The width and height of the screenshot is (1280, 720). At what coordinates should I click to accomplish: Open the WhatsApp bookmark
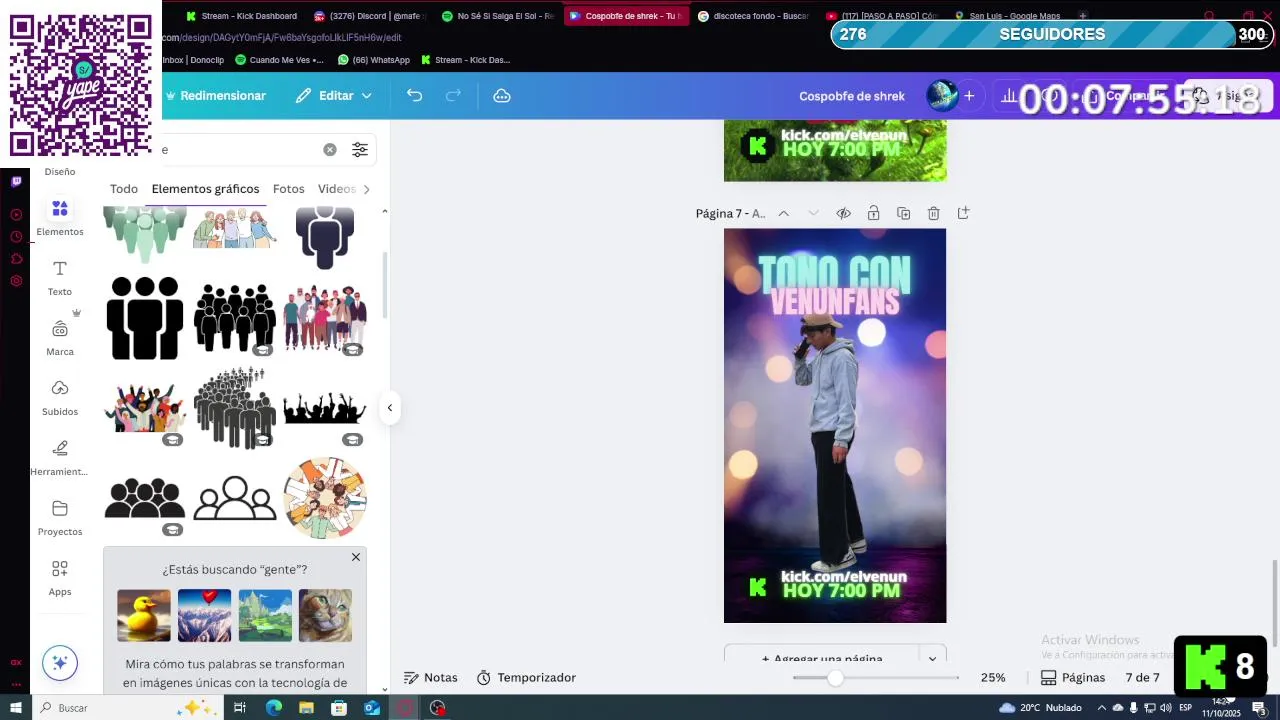point(374,60)
